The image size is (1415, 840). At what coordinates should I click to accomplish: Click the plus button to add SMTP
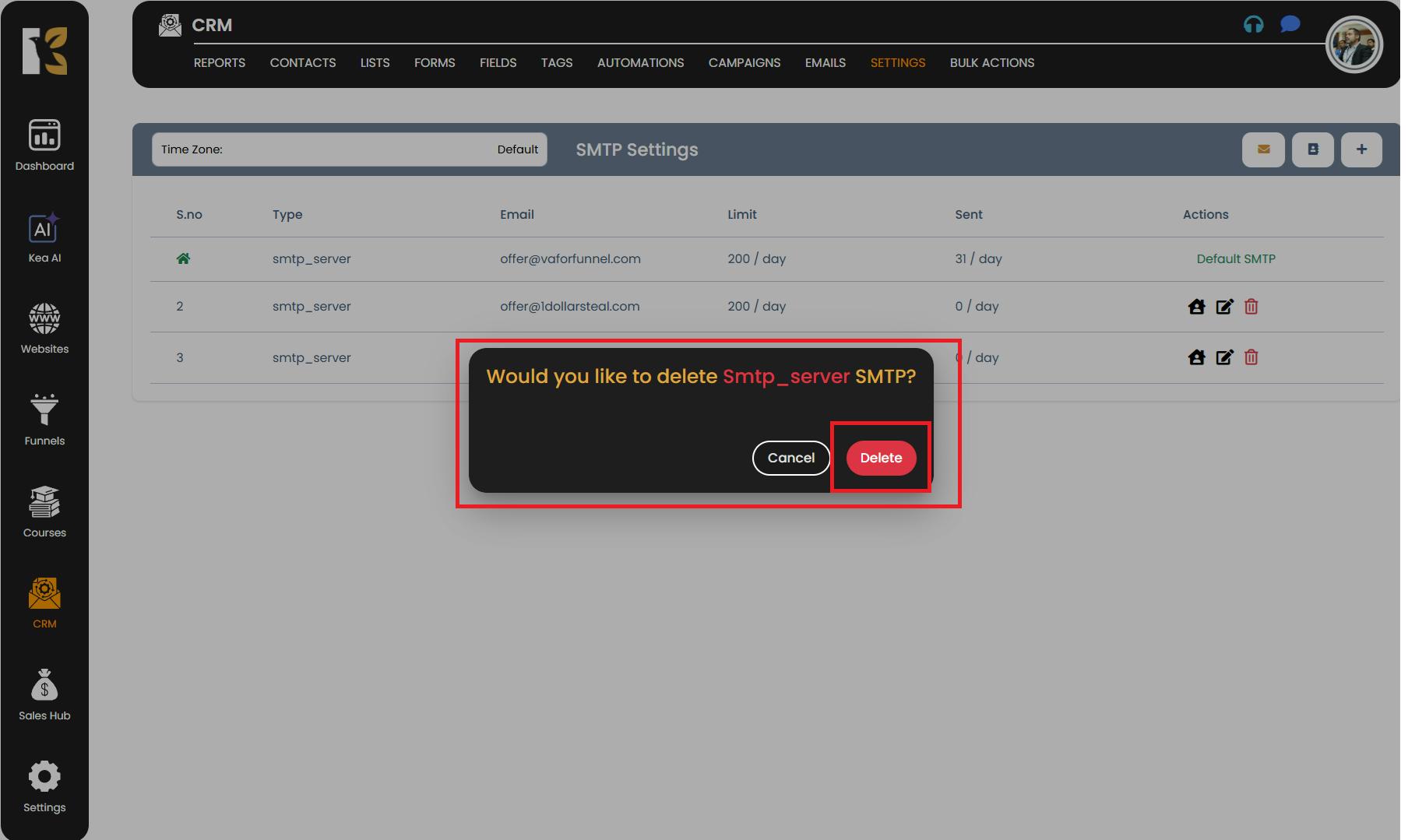tap(1360, 149)
